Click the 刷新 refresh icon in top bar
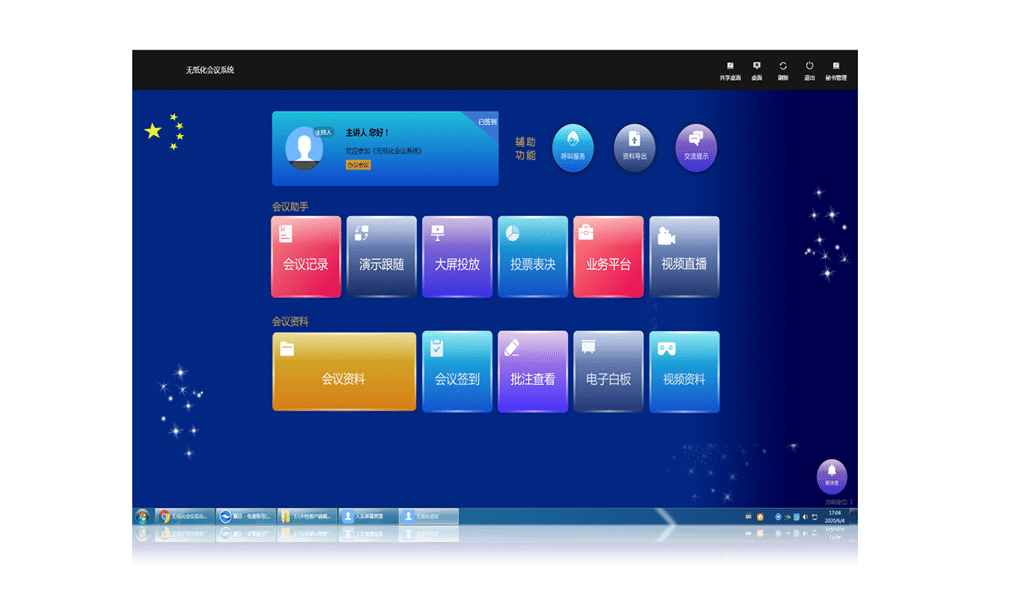 coord(783,70)
